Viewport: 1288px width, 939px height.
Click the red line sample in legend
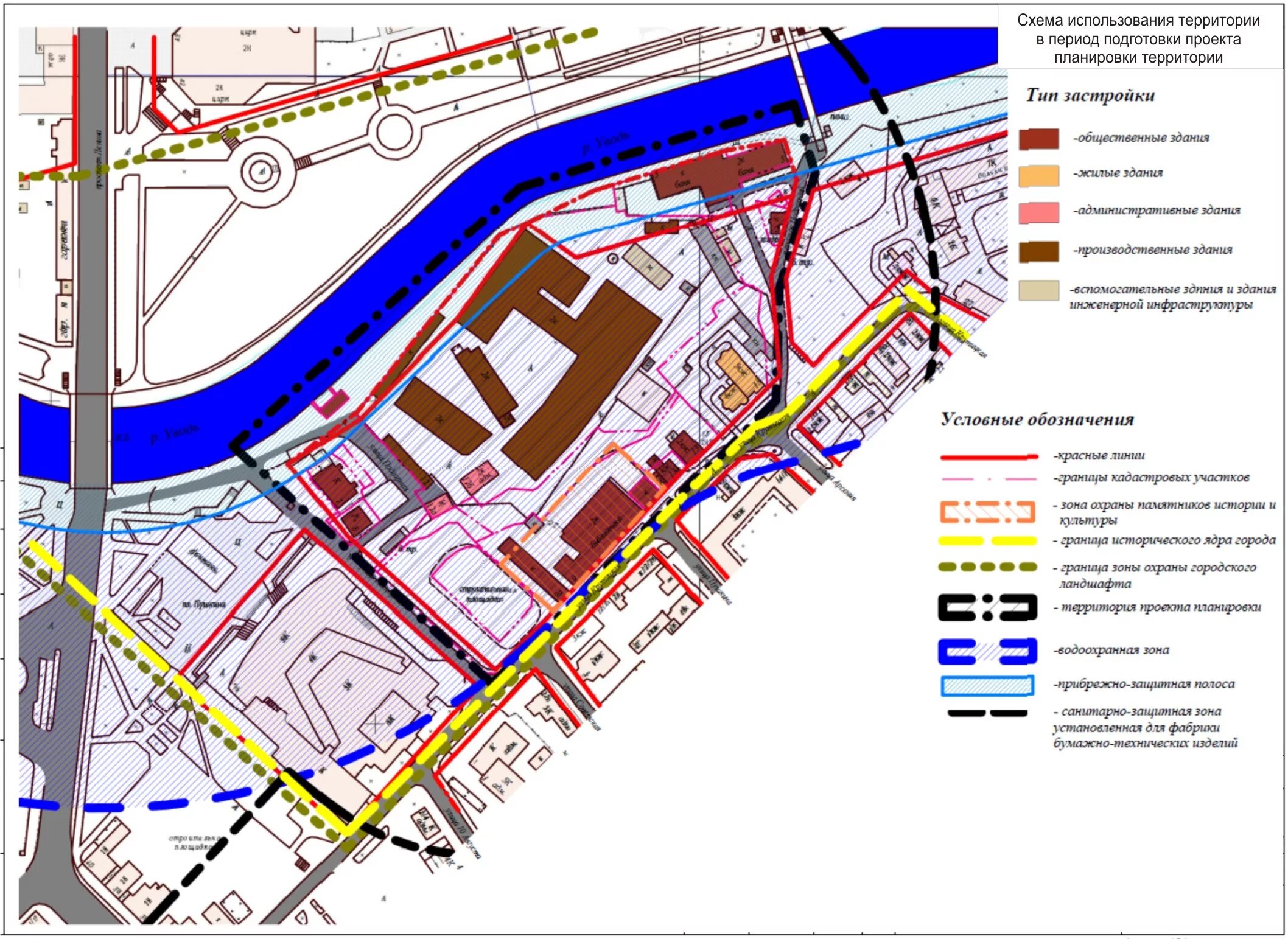point(989,456)
